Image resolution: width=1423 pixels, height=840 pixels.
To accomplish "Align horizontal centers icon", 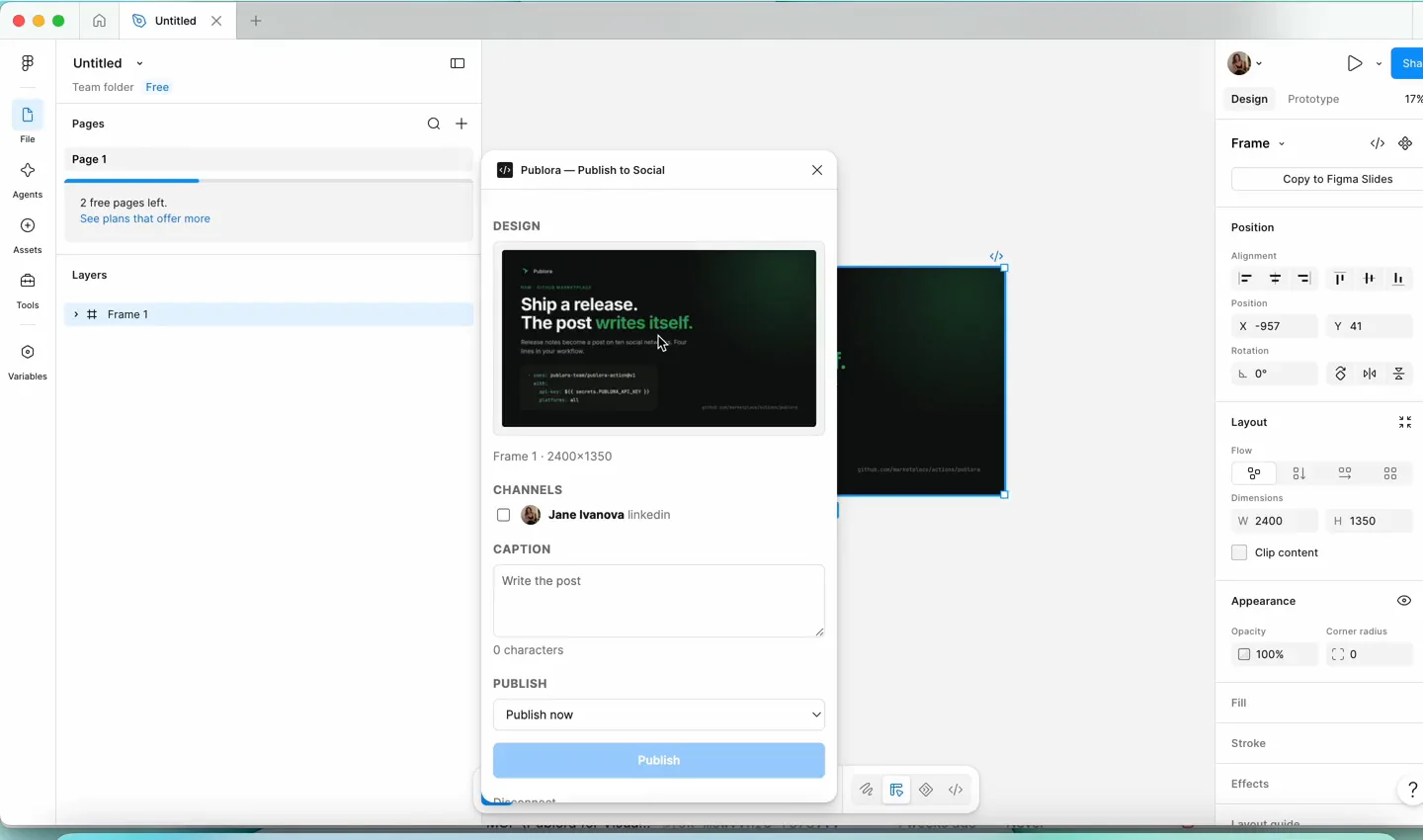I will 1276,279.
